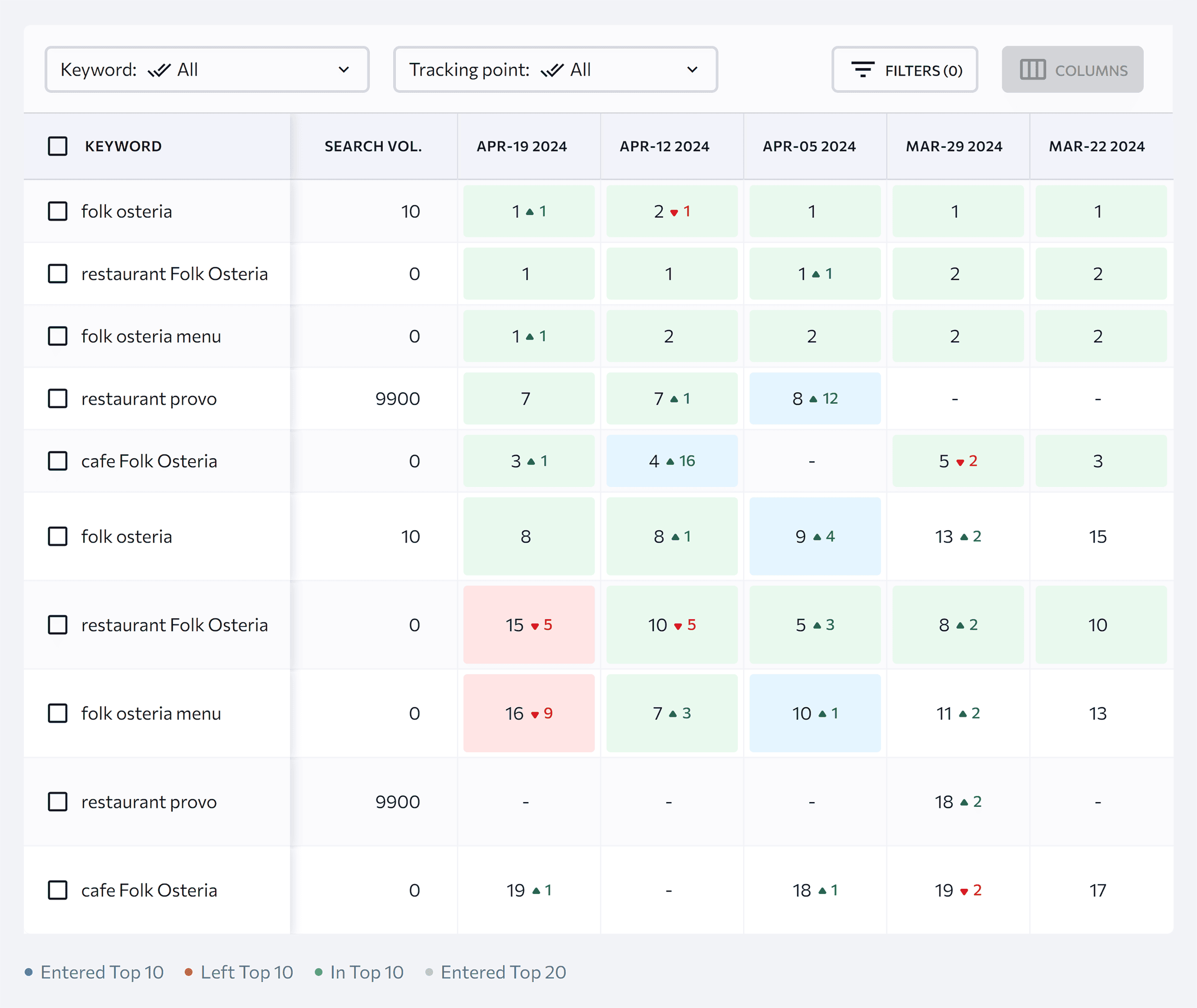Screen dimensions: 1197x1008
Task: Click the double-checkmark icon in Keyword filter
Action: (x=160, y=69)
